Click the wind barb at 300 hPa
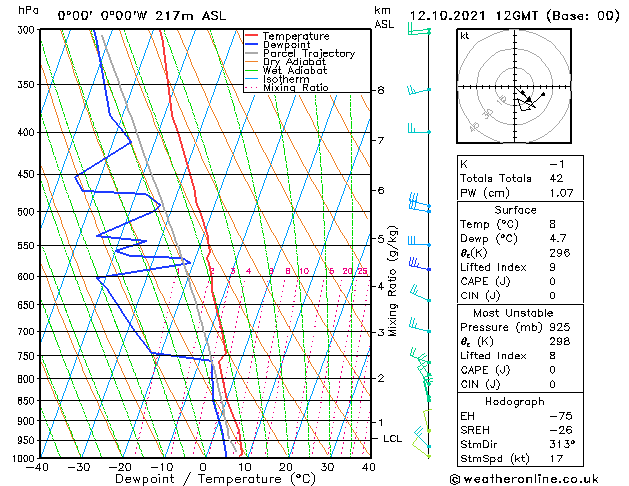The image size is (629, 486). click(419, 30)
